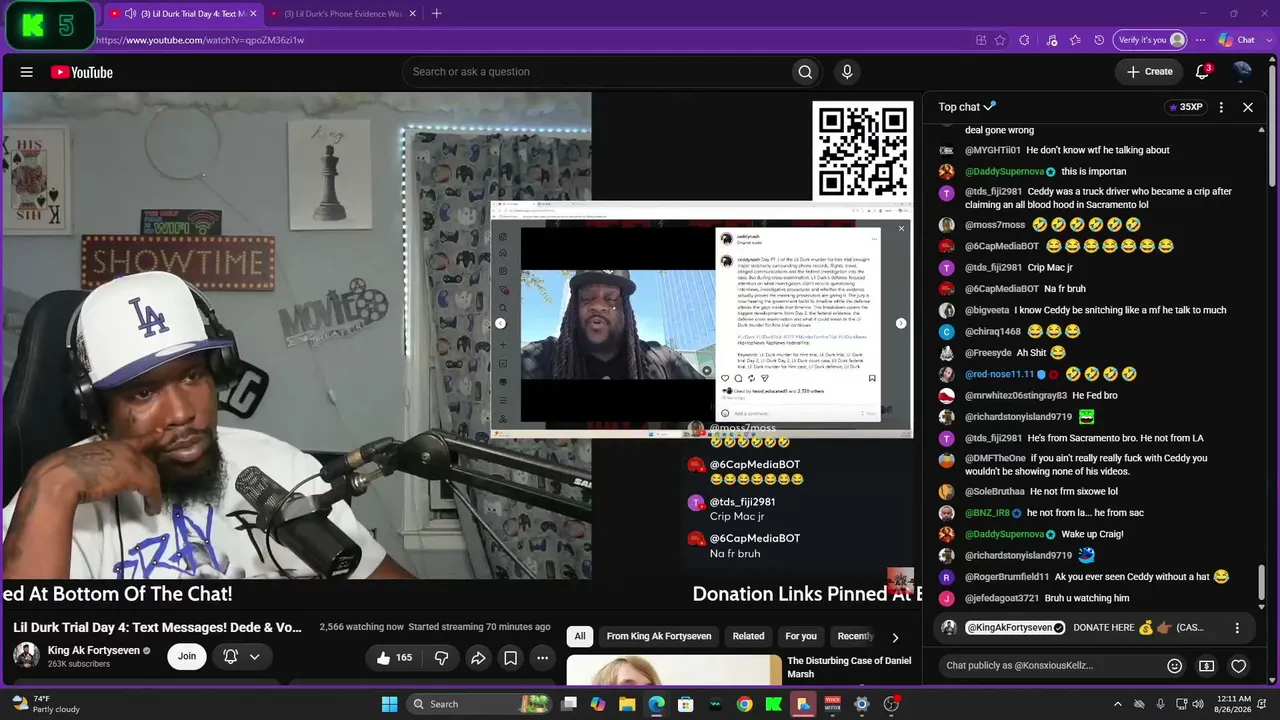
Task: Open the browser media control icon
Action: coord(1051,40)
